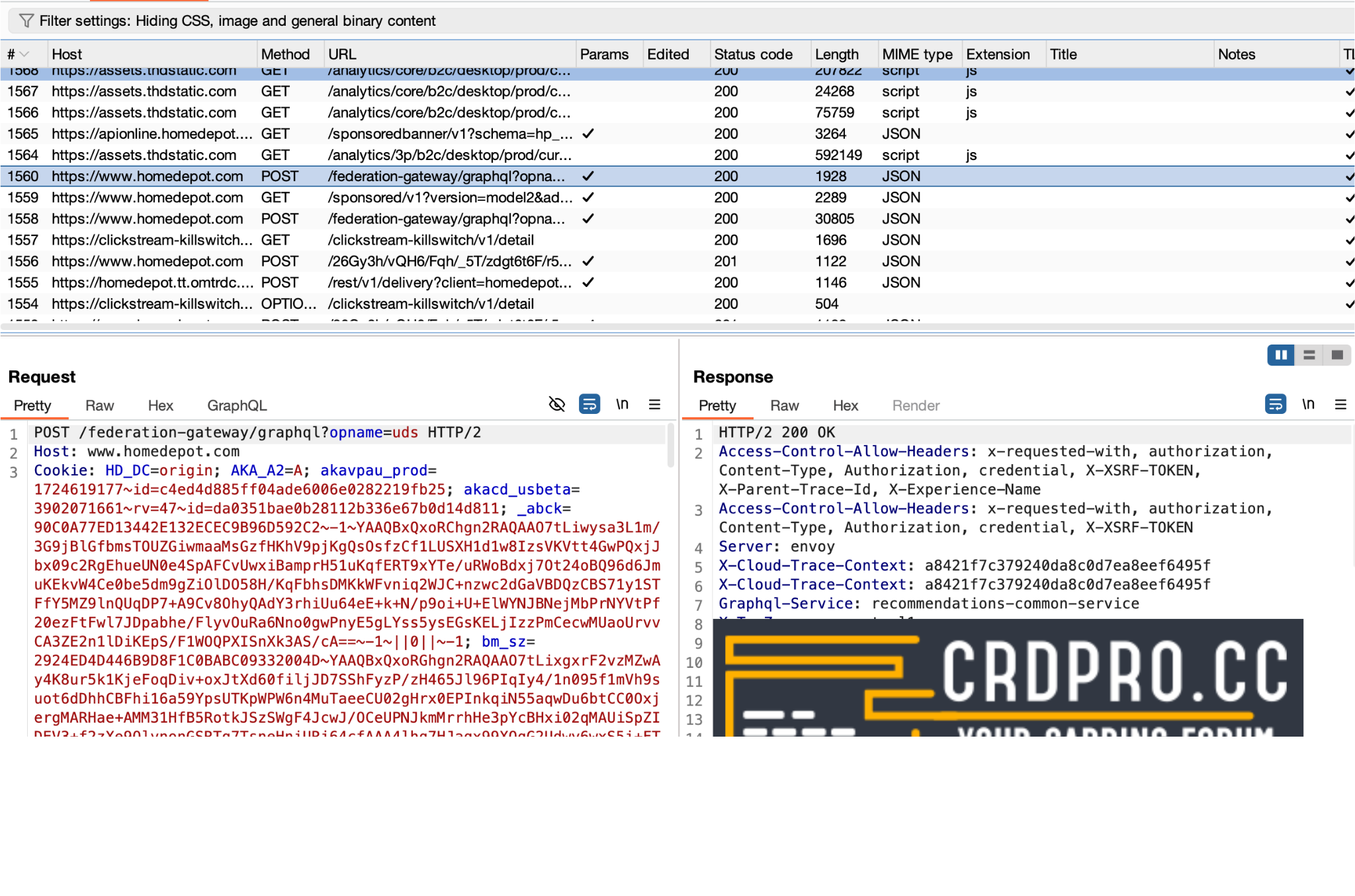This screenshot has width=1355, height=896.
Task: Click the Title column header
Action: click(x=1129, y=54)
